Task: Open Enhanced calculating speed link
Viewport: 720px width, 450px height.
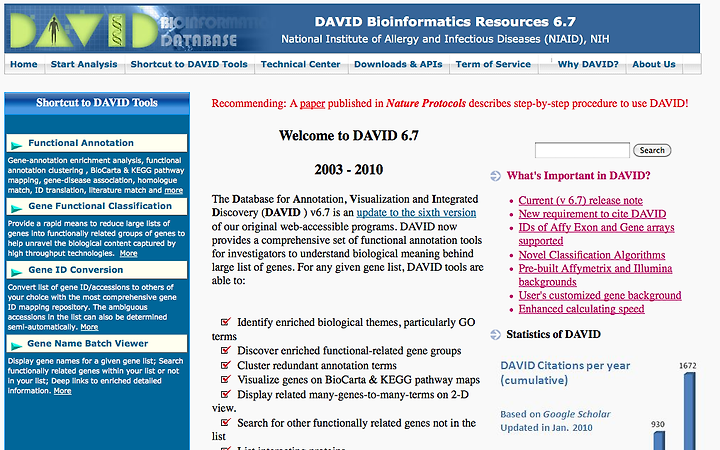Action: 581,309
